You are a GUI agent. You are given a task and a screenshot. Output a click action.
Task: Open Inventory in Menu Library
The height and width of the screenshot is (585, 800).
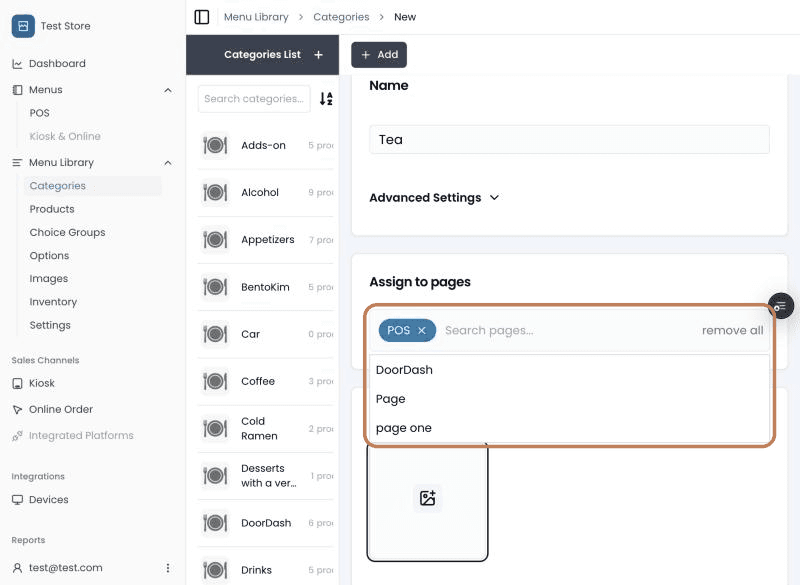coord(53,302)
